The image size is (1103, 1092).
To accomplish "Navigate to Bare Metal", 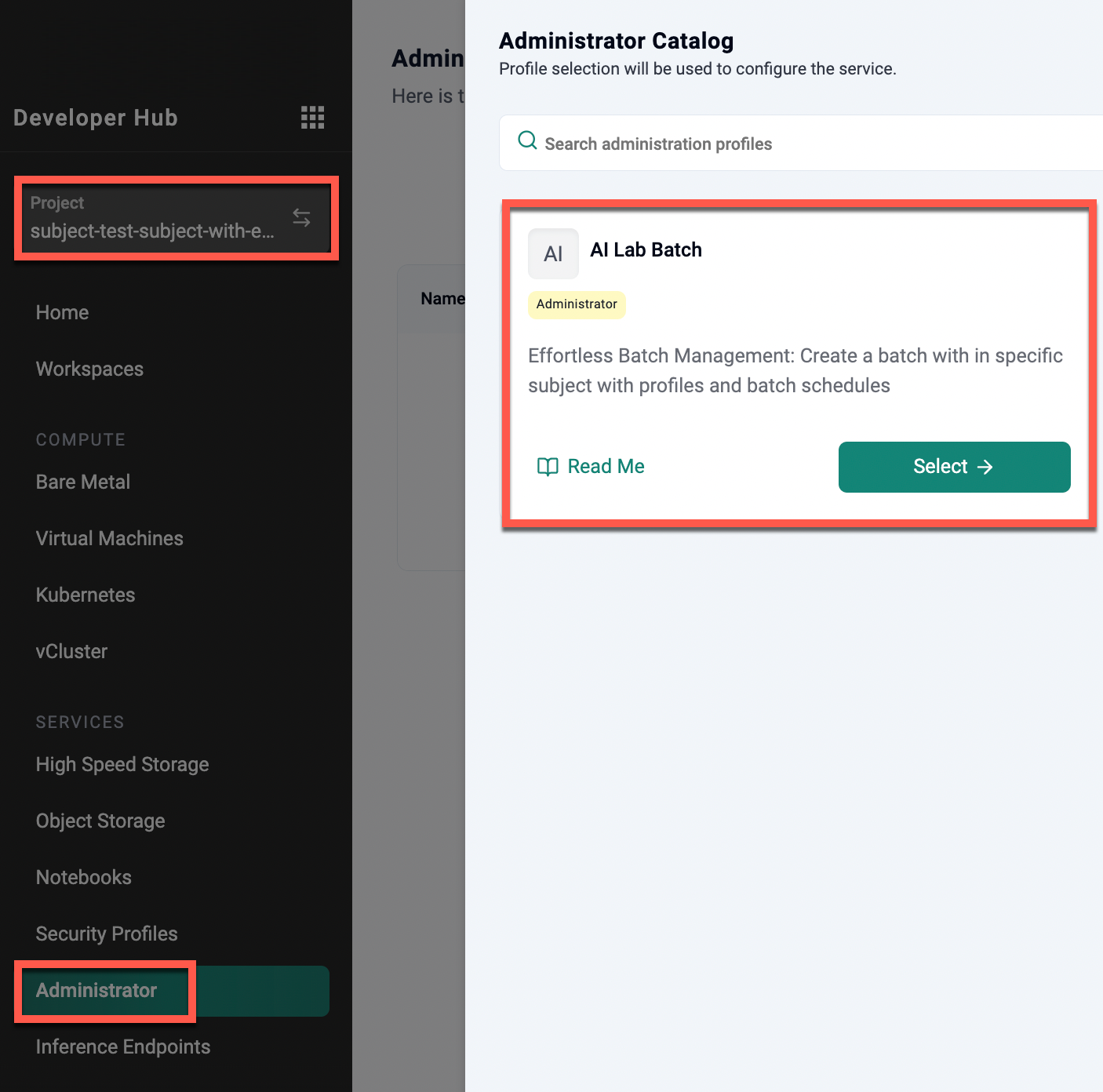I will 83,482.
